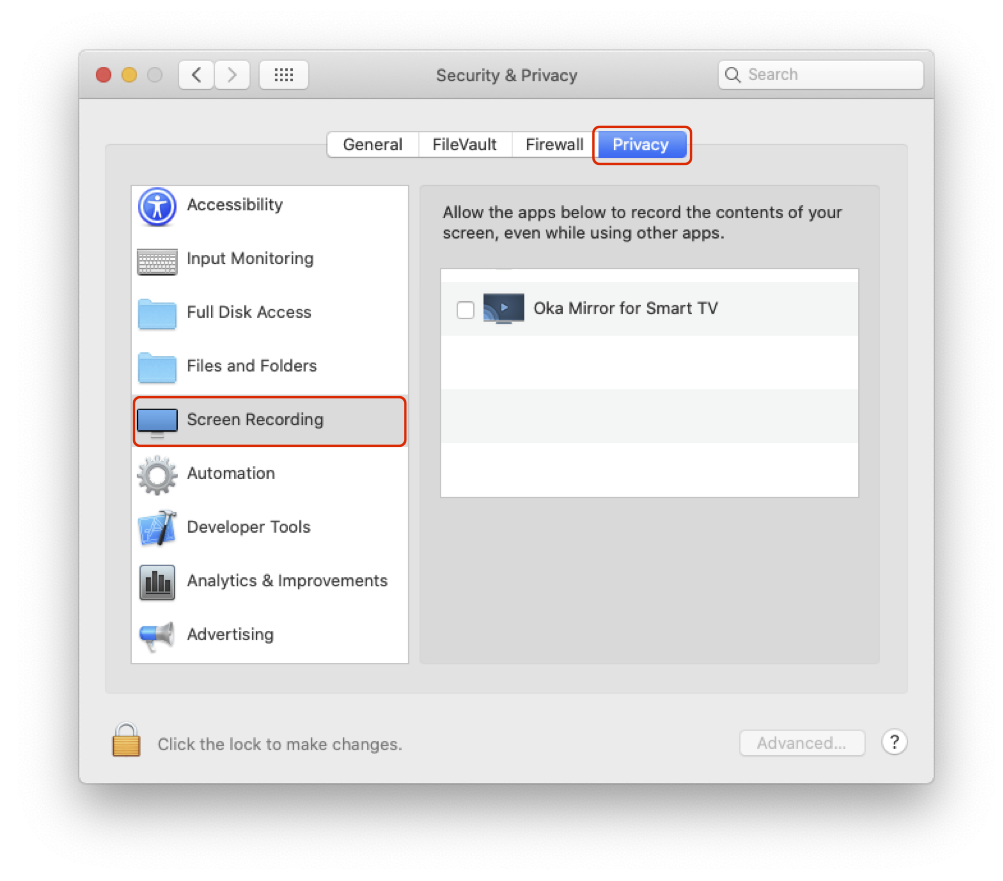This screenshot has height=881, width=1003.
Task: Click the Input Monitoring keyboard icon
Action: tap(157, 259)
